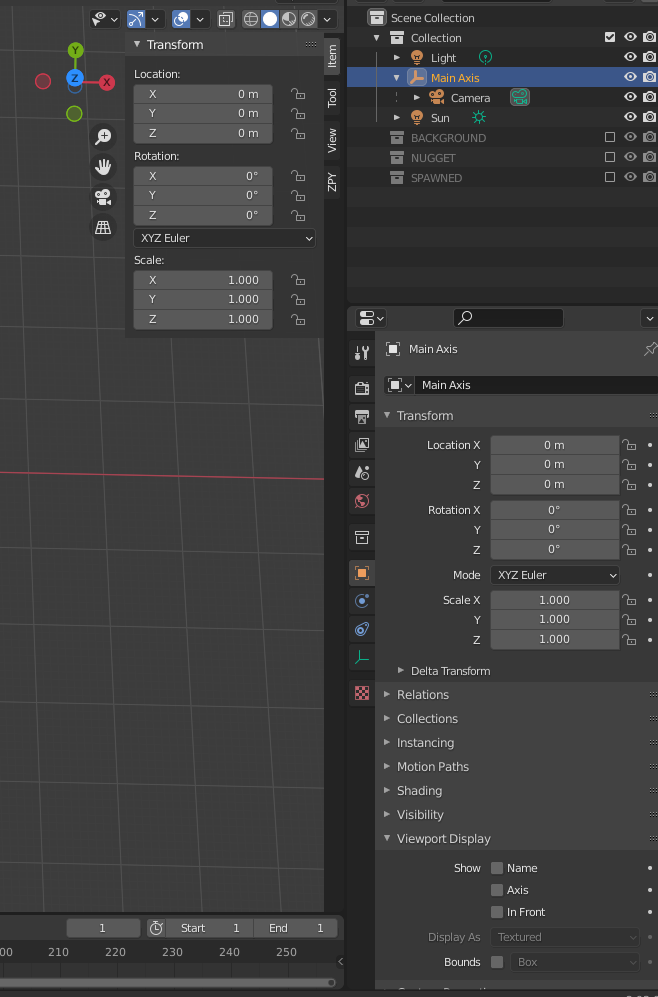Toggle gizmo display in viewport header

pyautogui.click(x=135, y=19)
